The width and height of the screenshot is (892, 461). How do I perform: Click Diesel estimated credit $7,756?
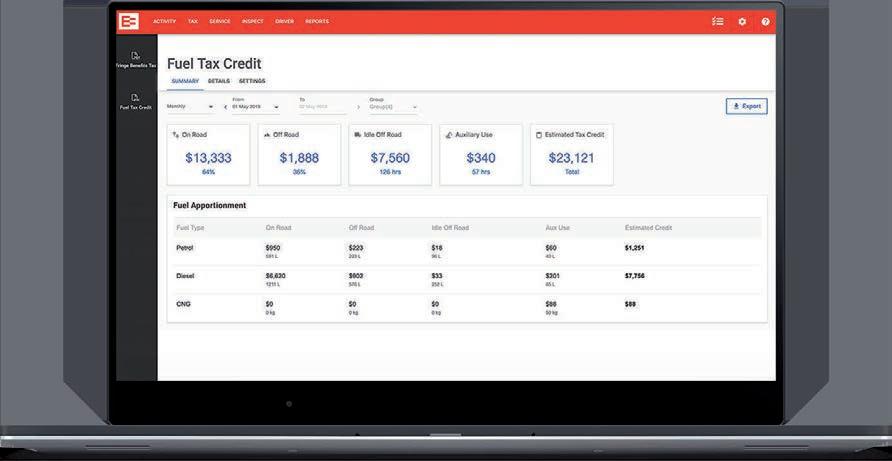point(634,276)
